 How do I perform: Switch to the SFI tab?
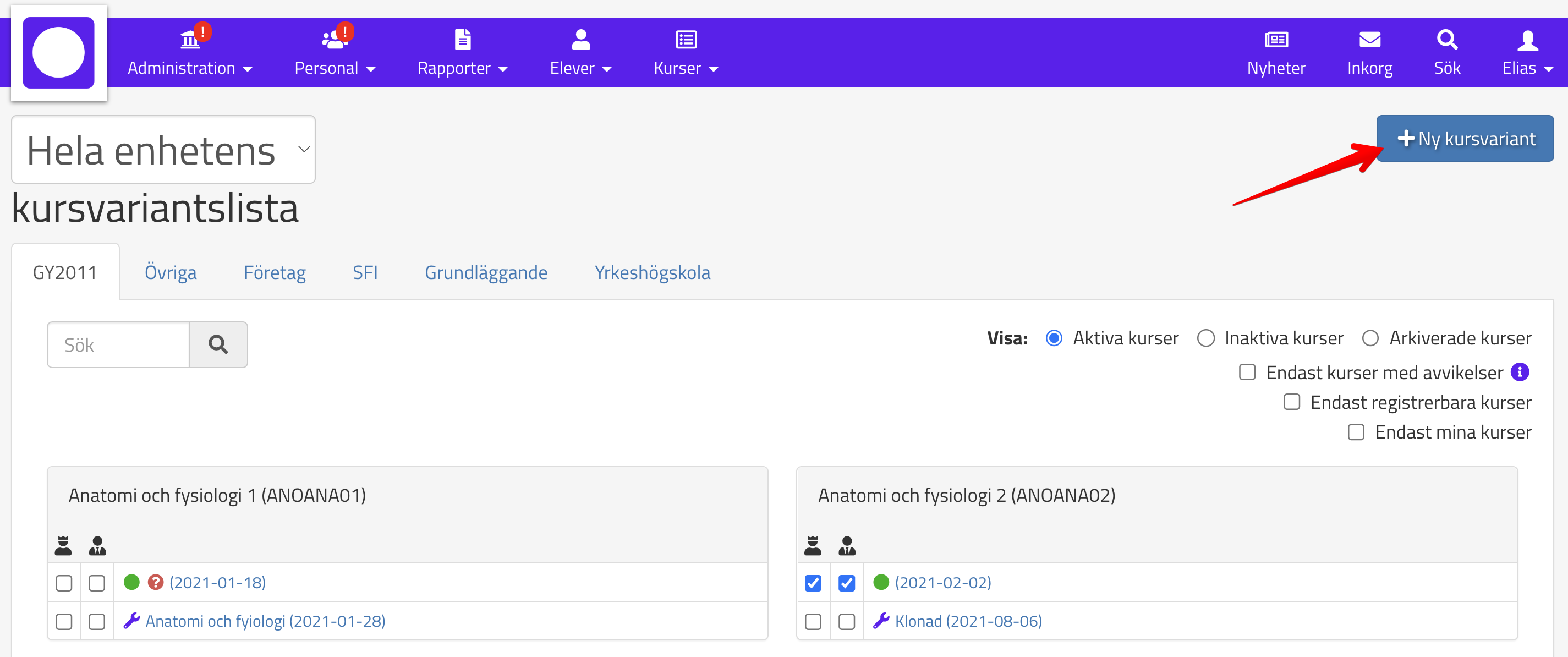point(365,273)
